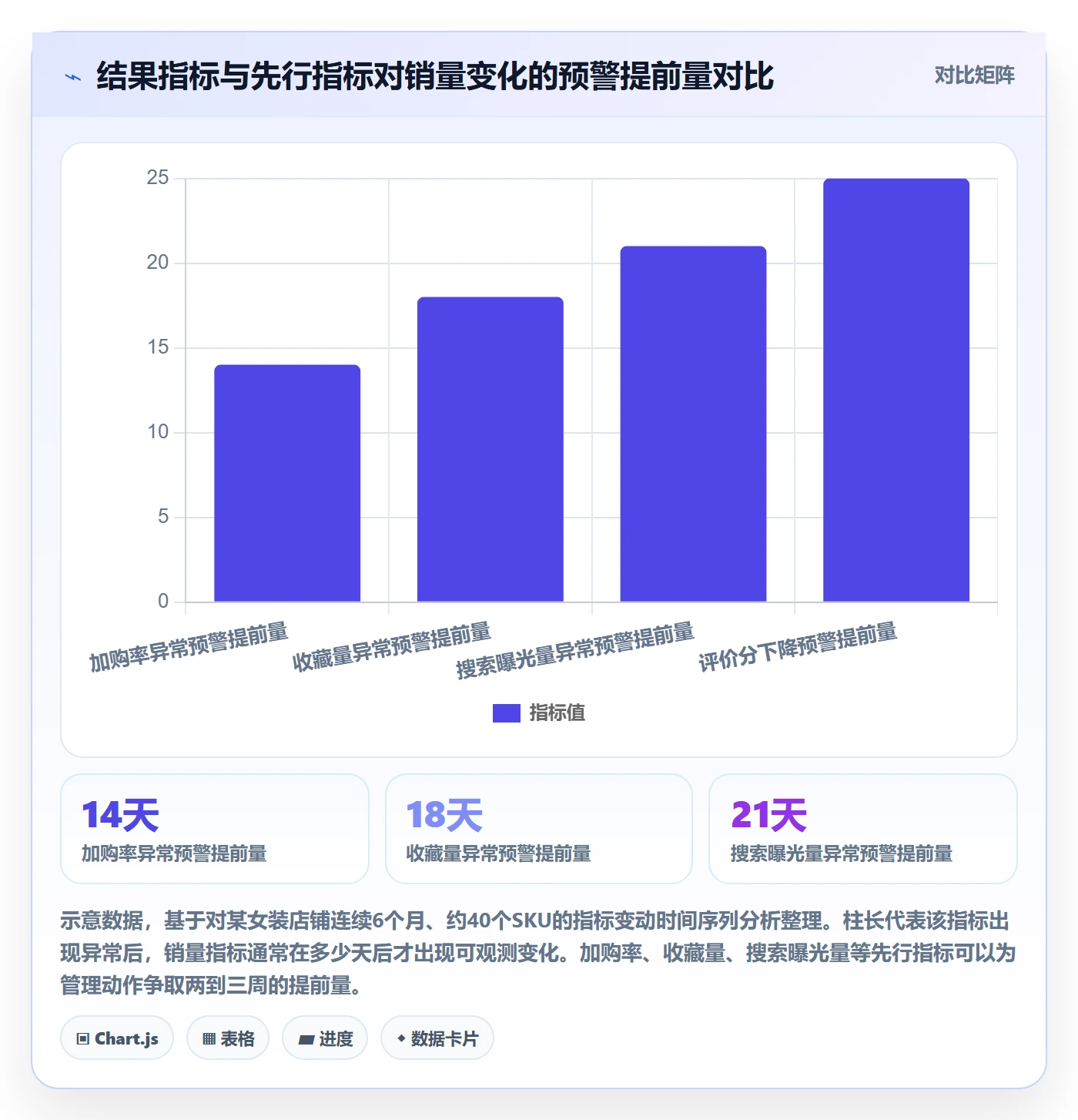The height and width of the screenshot is (1120, 1078).
Task: Click the y-axis tick value 25
Action: point(158,178)
